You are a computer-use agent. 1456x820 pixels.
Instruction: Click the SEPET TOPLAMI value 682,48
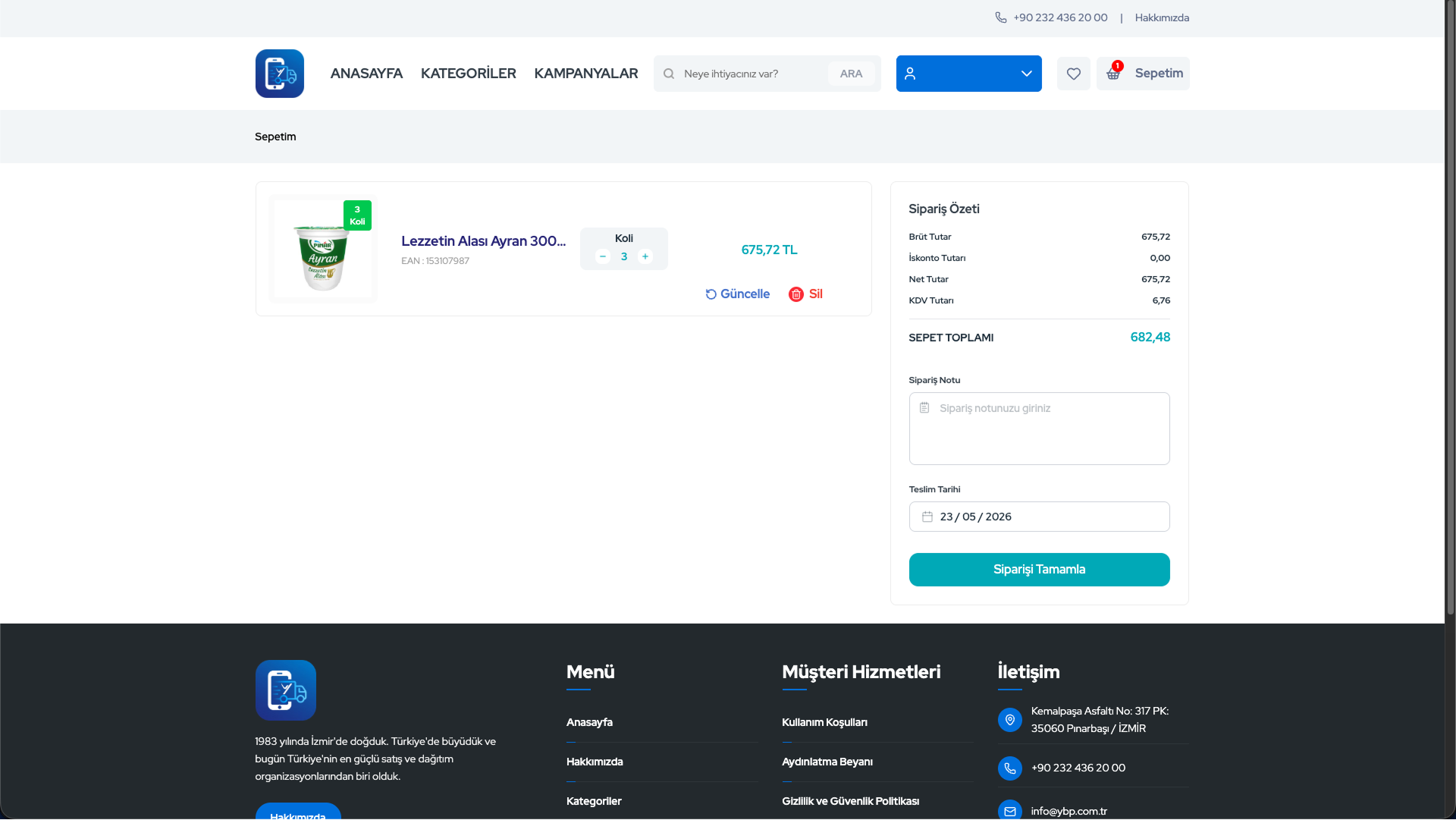(1150, 338)
